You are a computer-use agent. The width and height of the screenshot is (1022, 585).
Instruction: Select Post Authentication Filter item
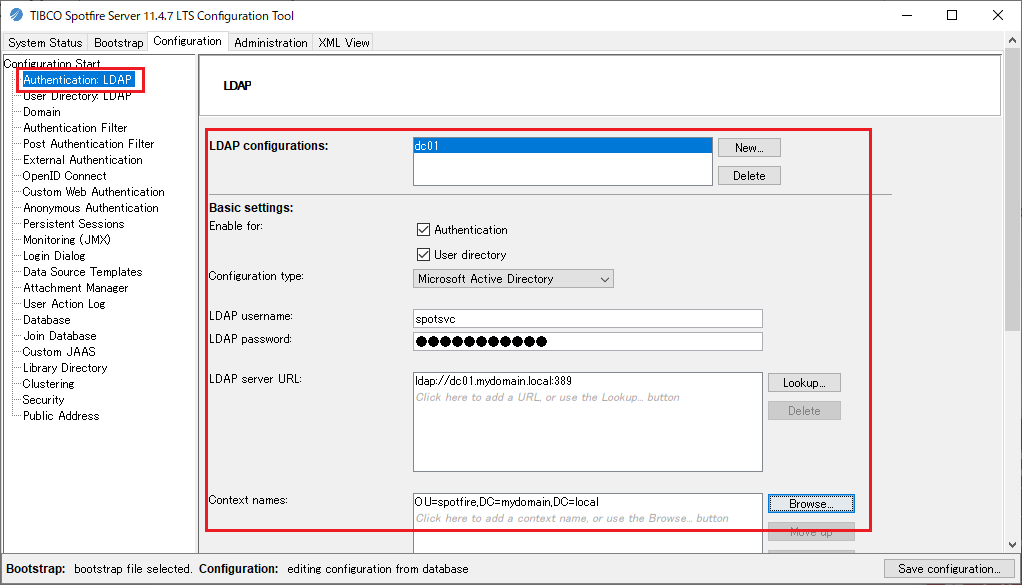89,144
